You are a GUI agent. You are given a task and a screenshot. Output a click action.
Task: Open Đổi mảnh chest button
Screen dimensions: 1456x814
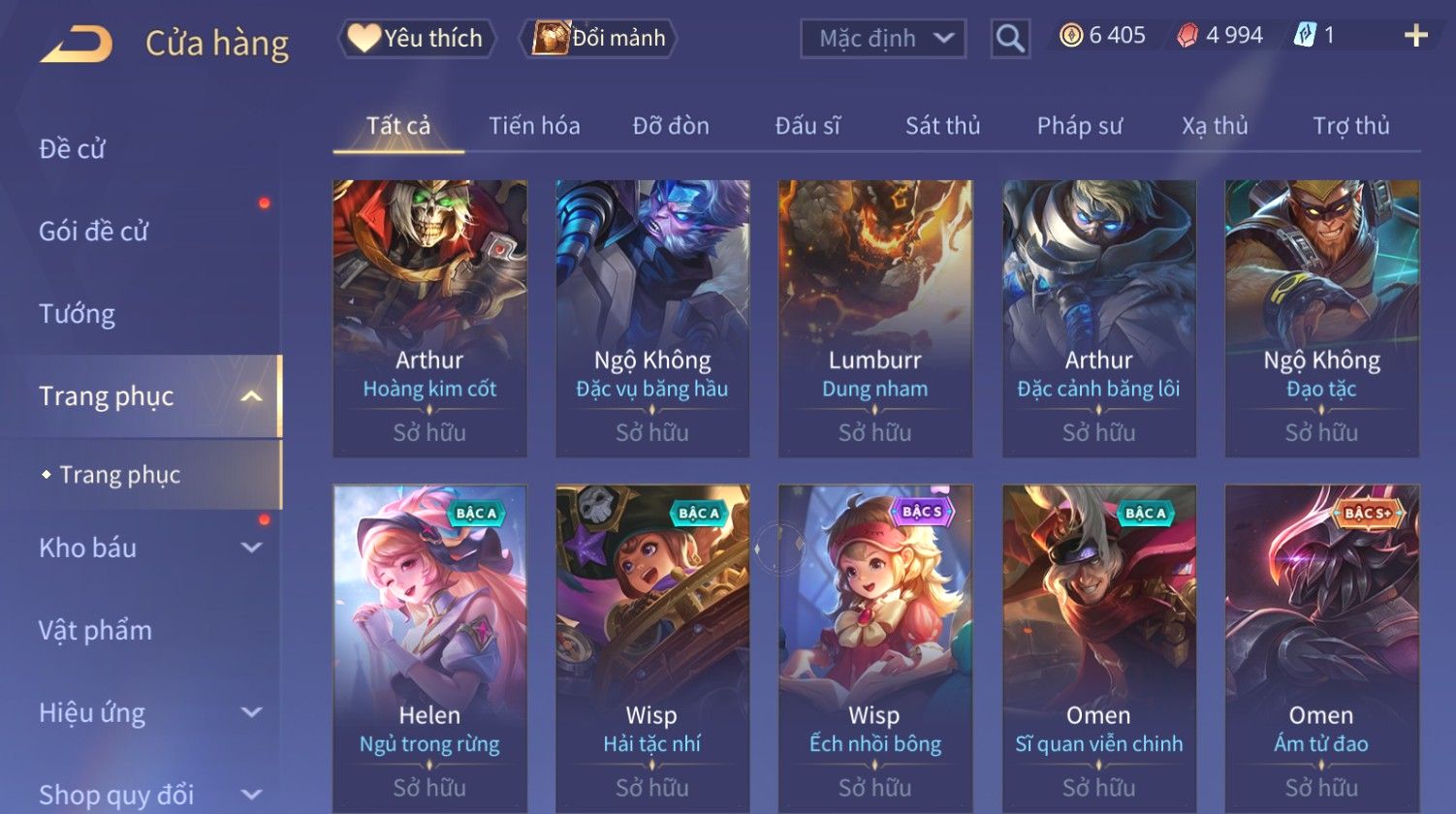pos(598,39)
